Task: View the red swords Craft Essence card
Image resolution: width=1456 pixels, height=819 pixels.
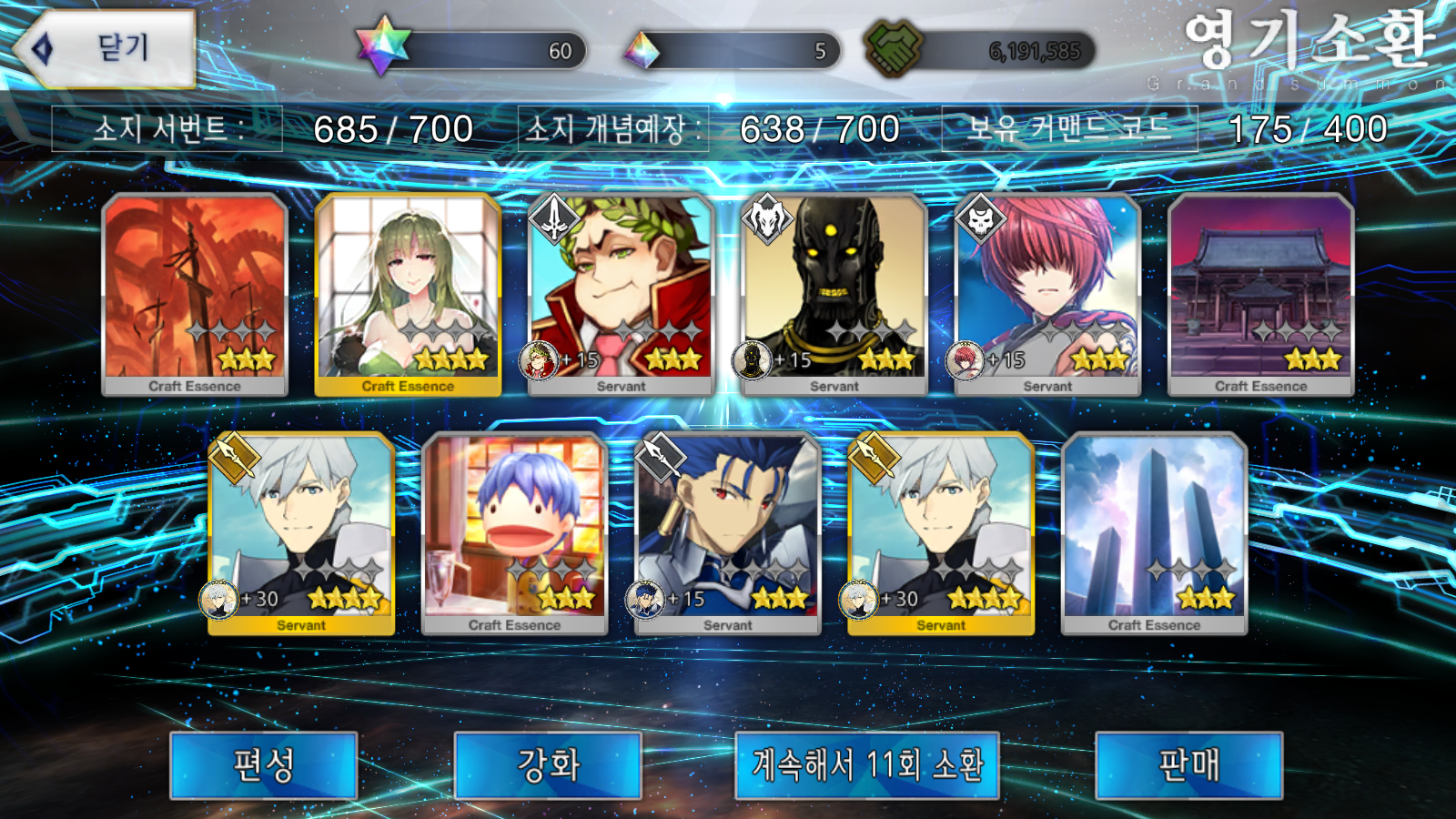Action: coord(195,295)
